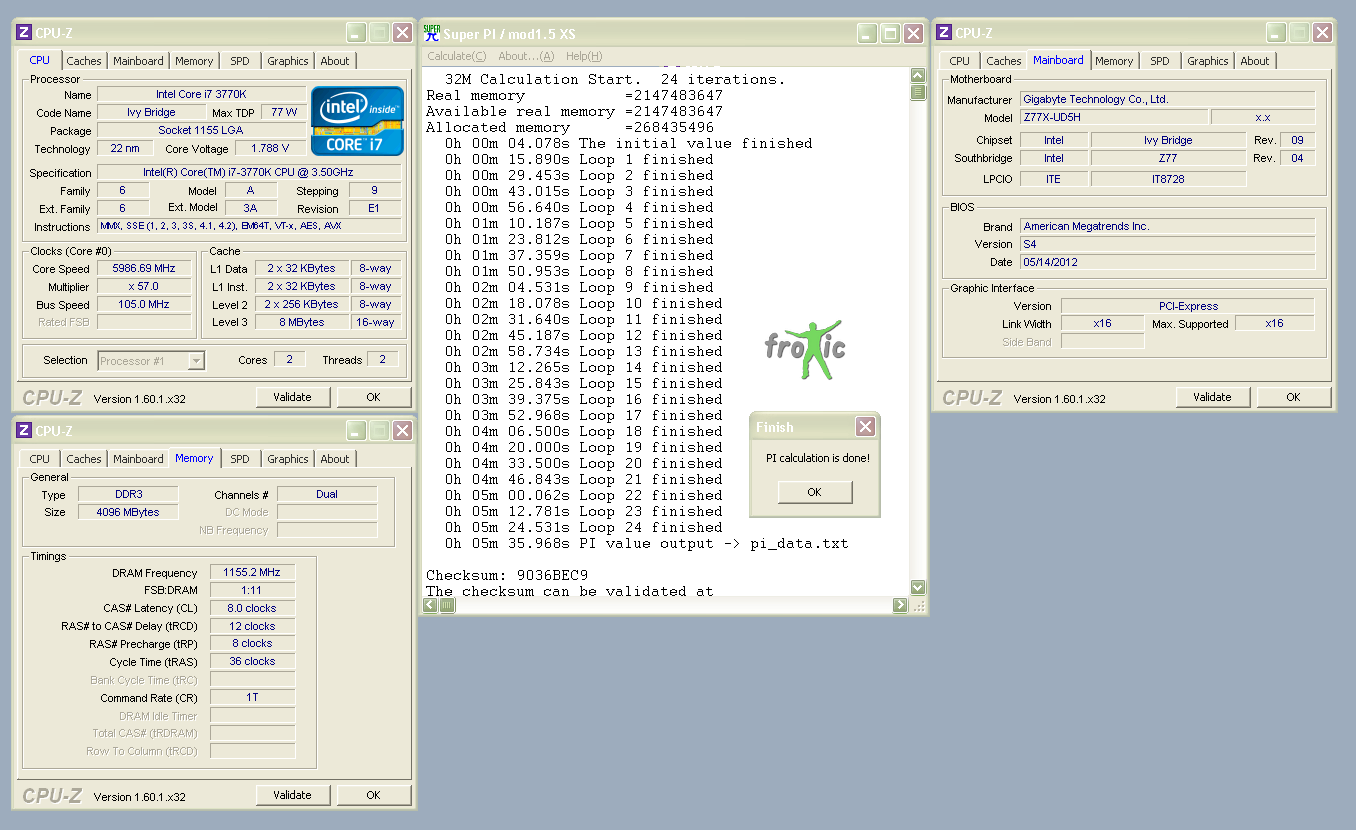1356x830 pixels.
Task: Open About tab in Mainboard CPU-Z window
Action: point(1255,61)
